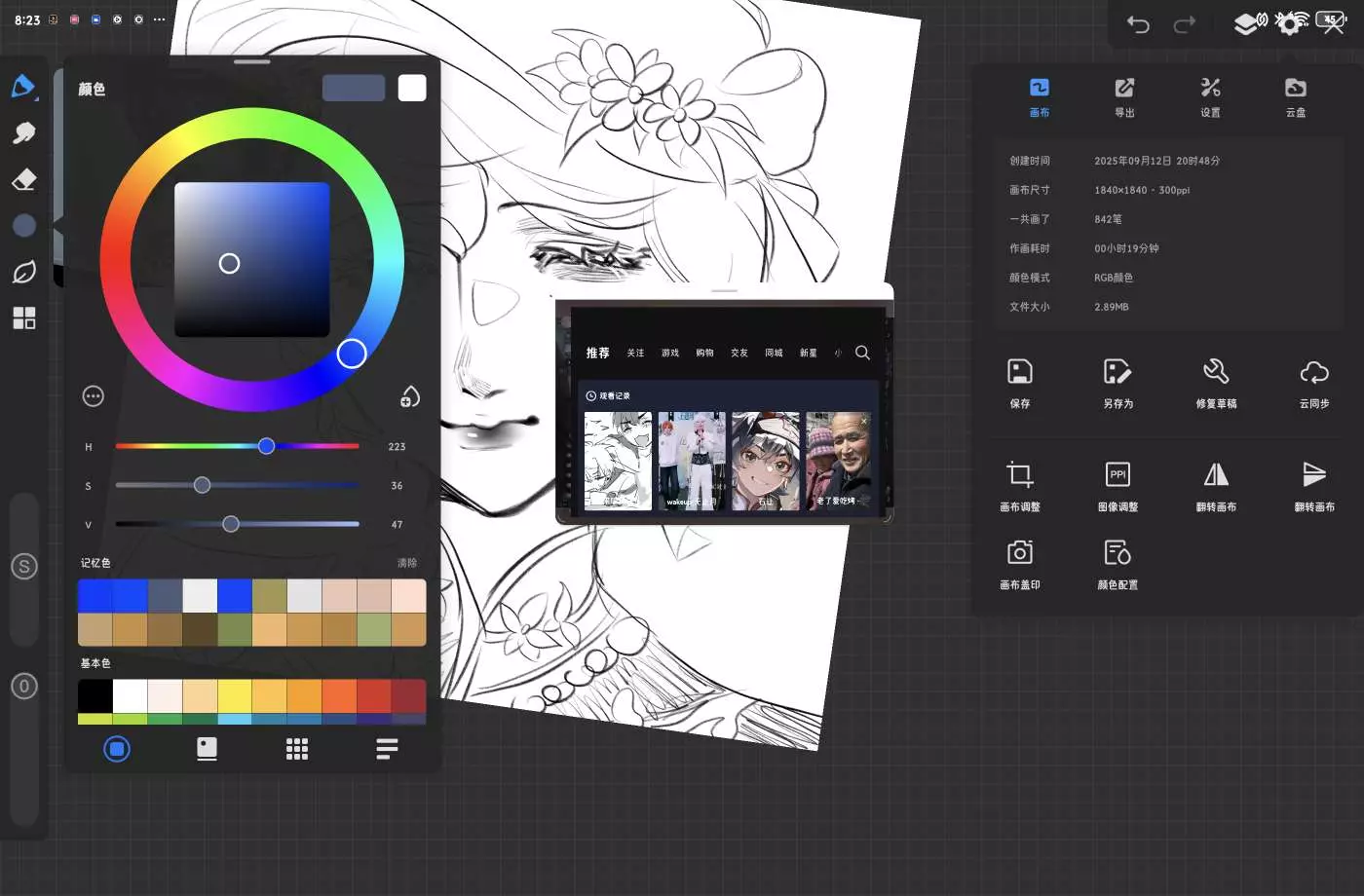Open 画布调整 crop icon
The image size is (1364, 896).
(1019, 475)
